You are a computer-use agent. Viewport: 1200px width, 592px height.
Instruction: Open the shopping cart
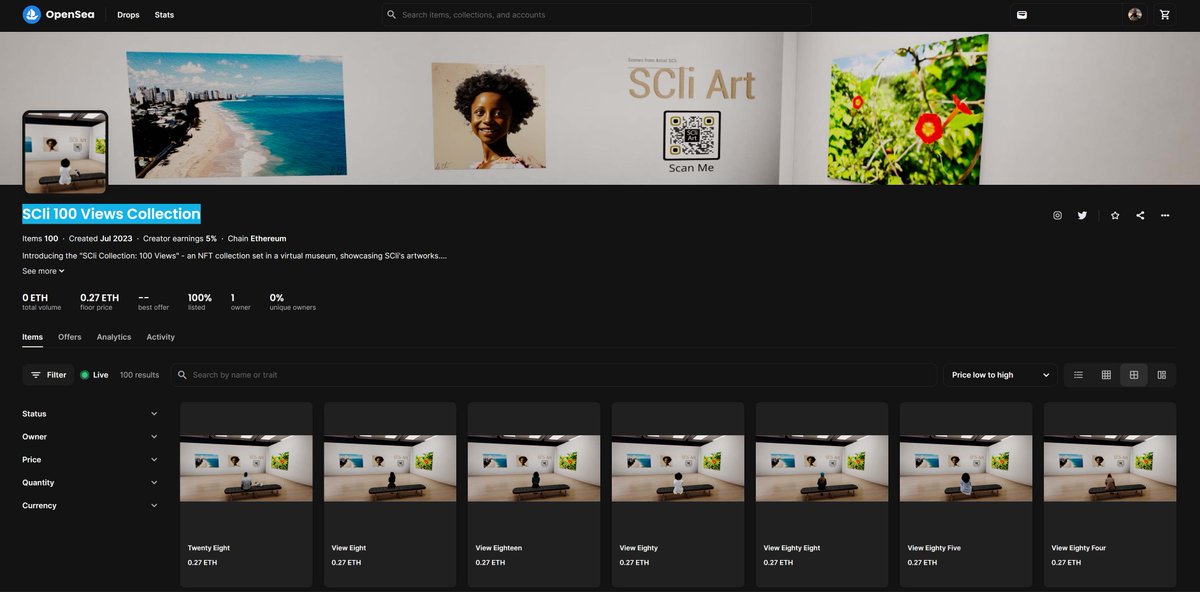pyautogui.click(x=1165, y=15)
